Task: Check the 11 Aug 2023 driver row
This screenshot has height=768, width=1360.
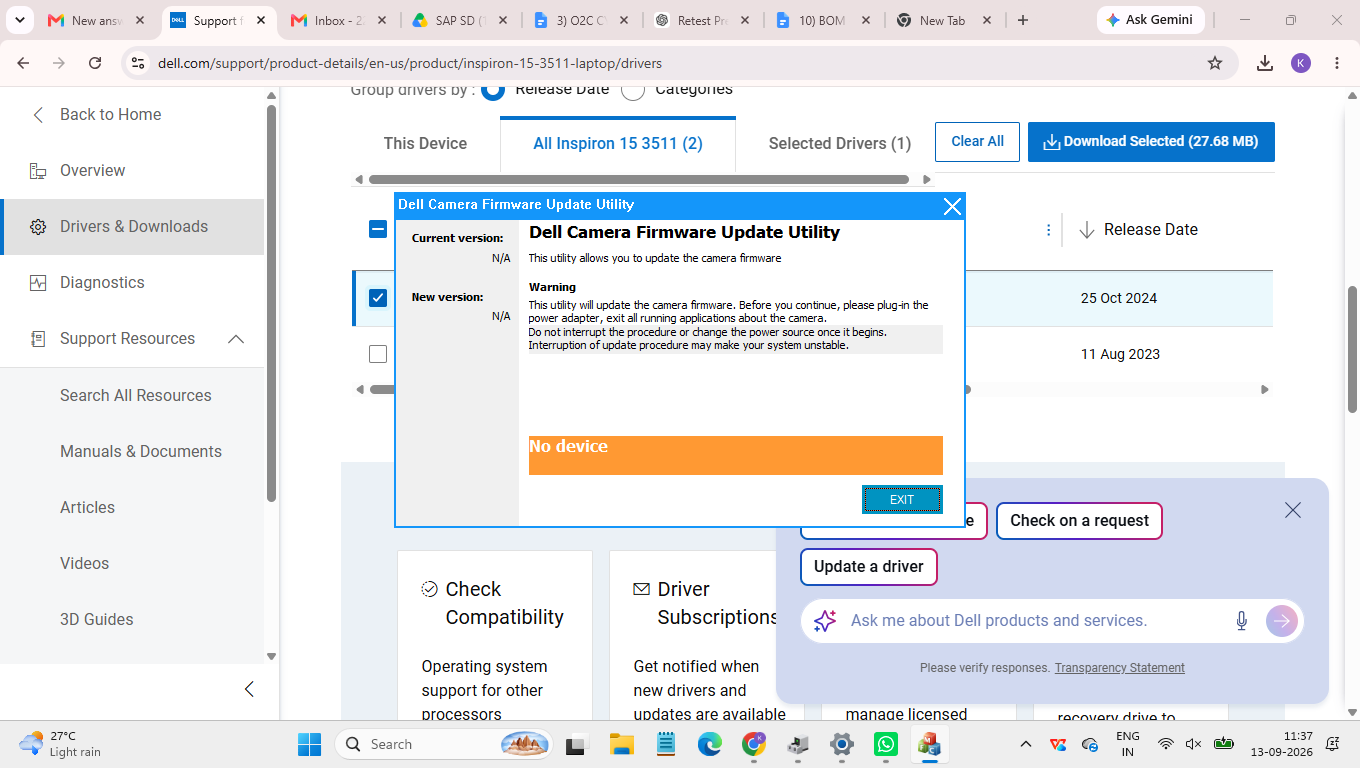Action: point(378,354)
